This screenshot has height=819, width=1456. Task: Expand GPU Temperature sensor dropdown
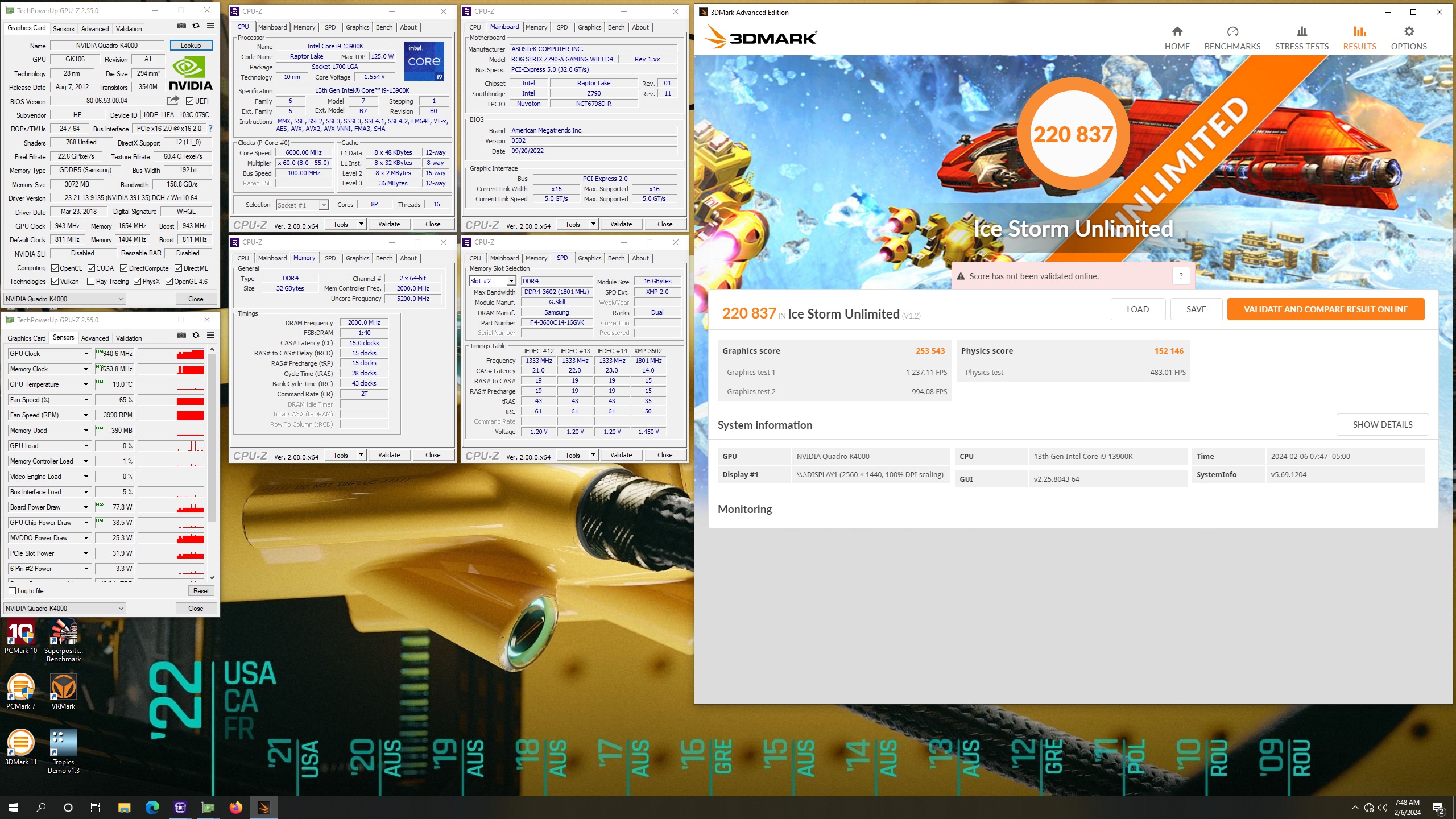[86, 384]
